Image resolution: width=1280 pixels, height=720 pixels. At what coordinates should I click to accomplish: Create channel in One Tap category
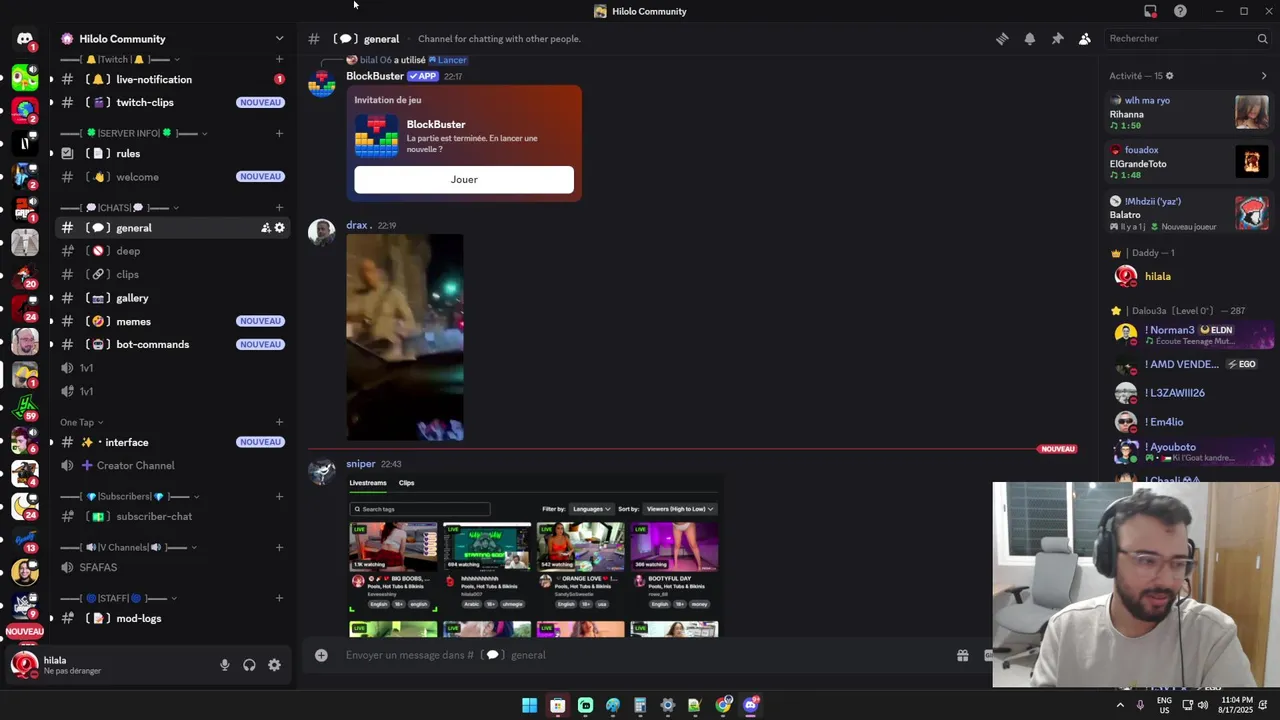(x=279, y=422)
